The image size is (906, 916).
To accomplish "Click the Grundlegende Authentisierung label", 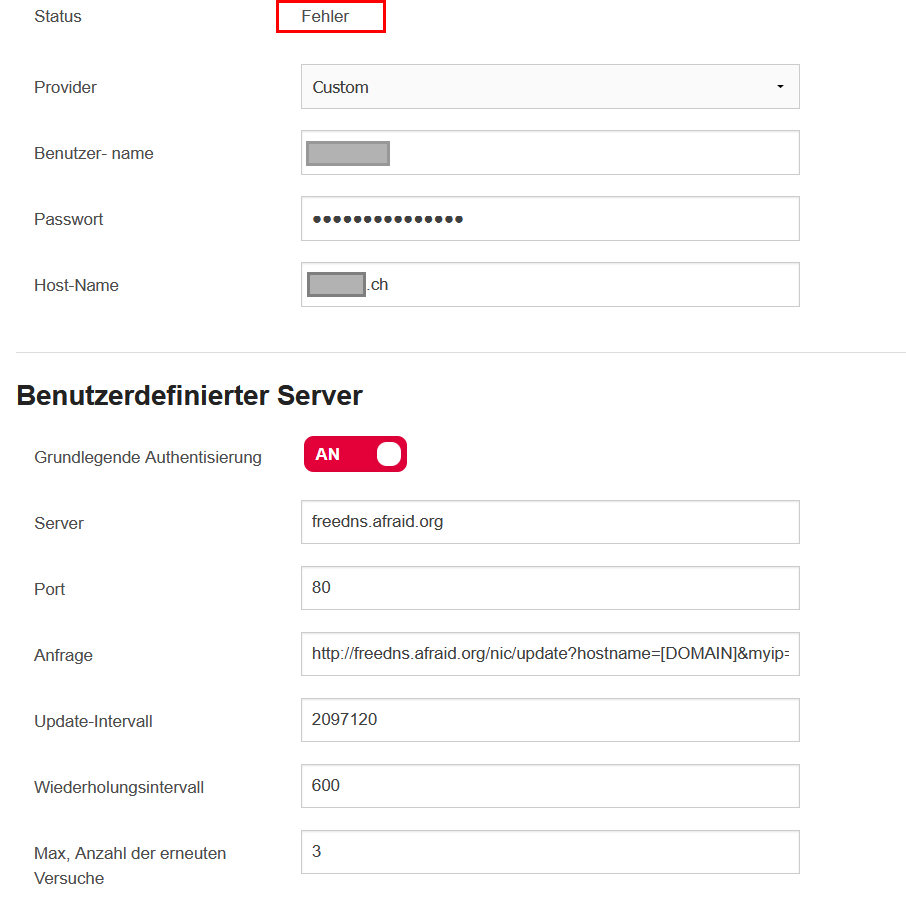I will point(148,457).
